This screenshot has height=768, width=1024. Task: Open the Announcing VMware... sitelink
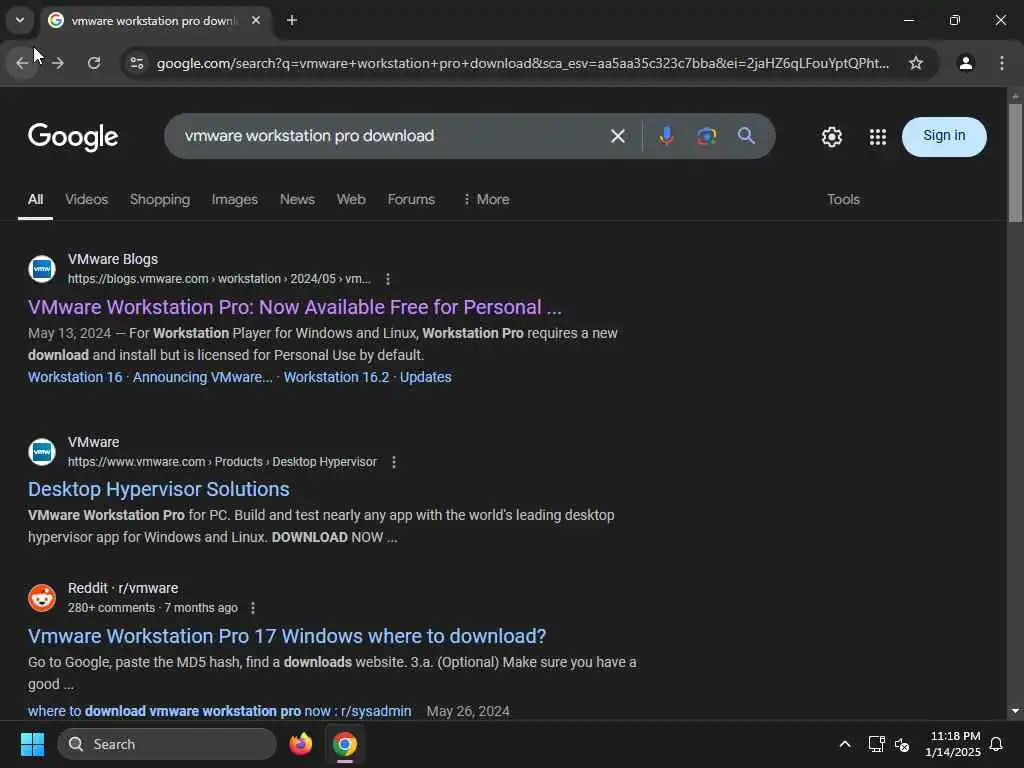[x=203, y=377]
